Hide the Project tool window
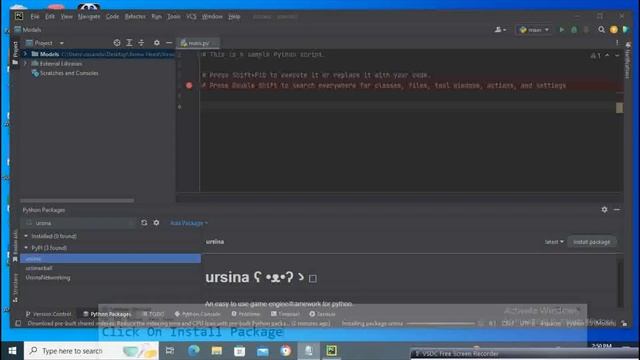 point(169,43)
